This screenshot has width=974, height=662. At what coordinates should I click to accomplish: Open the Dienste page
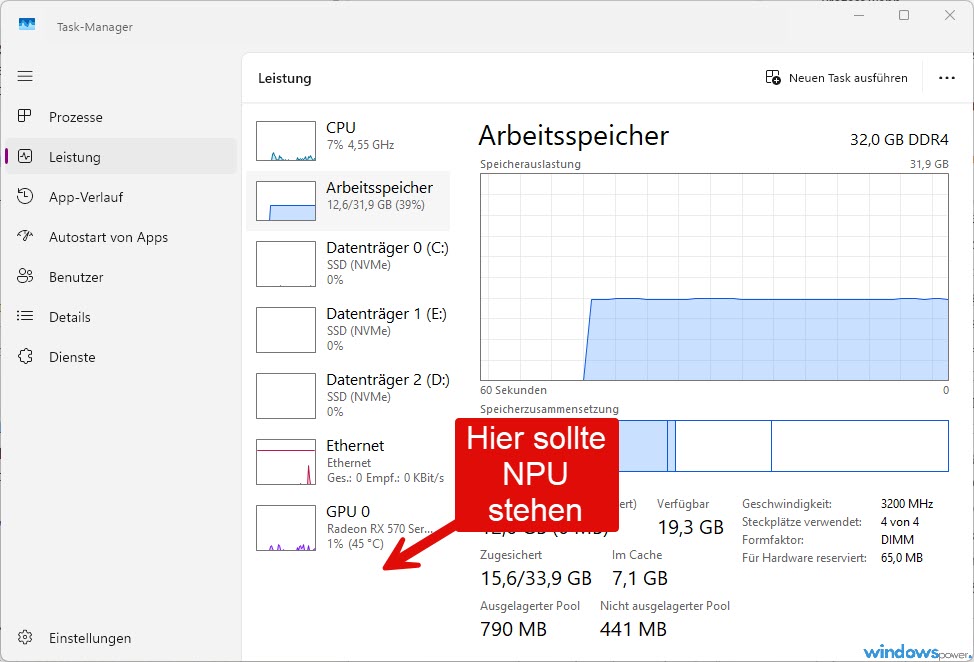pos(121,357)
